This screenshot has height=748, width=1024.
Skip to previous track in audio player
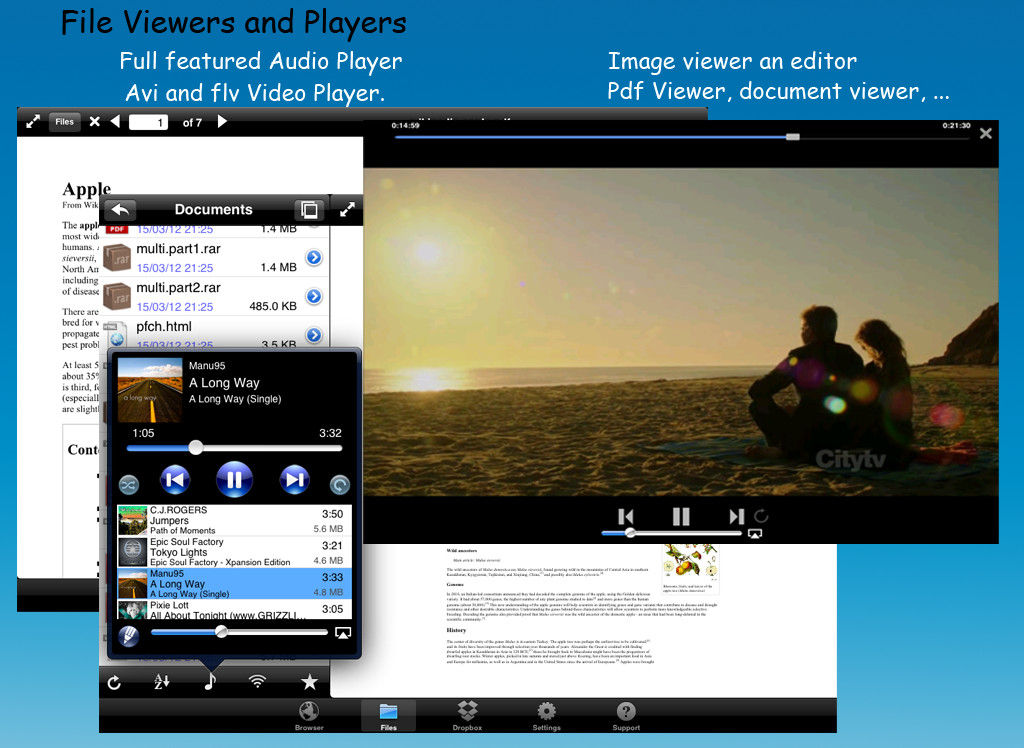tap(175, 480)
